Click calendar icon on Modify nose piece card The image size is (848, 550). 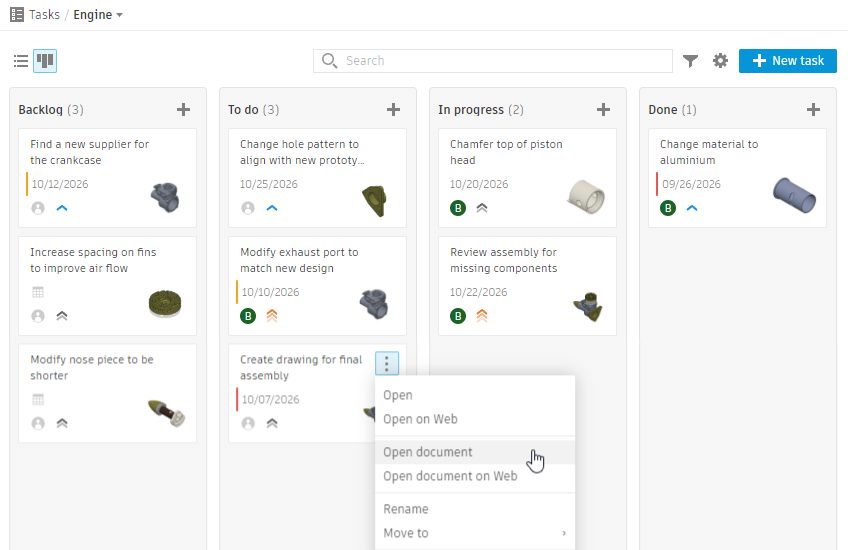[38, 400]
